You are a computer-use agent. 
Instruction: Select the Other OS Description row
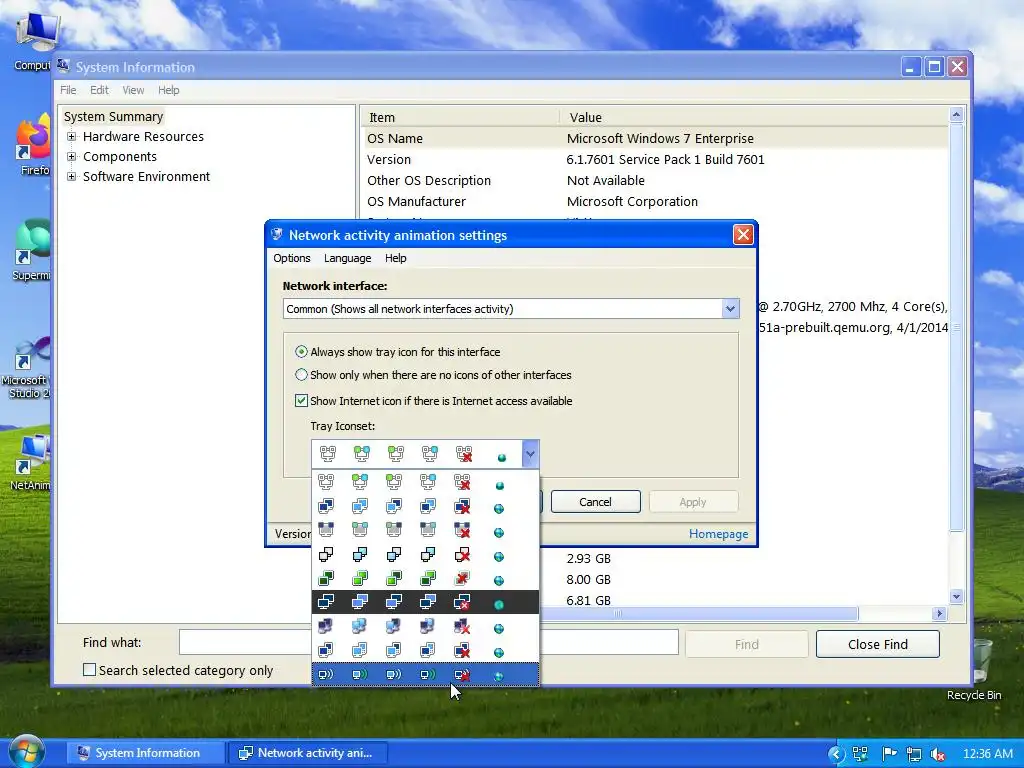click(655, 180)
